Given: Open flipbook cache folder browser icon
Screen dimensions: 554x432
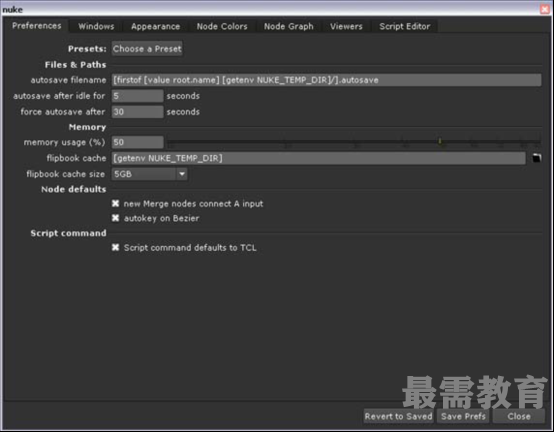Looking at the screenshot, I should point(536,158).
